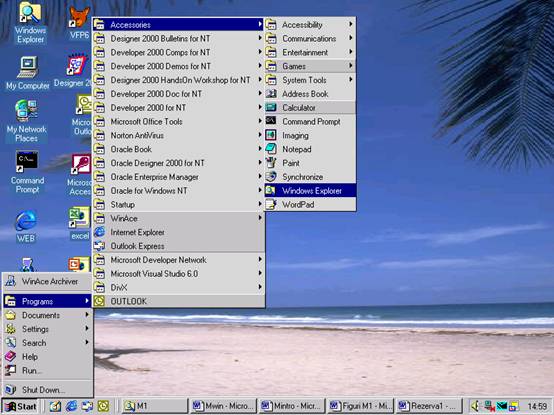Open the Communications submenu
The image size is (554, 415).
click(310, 38)
